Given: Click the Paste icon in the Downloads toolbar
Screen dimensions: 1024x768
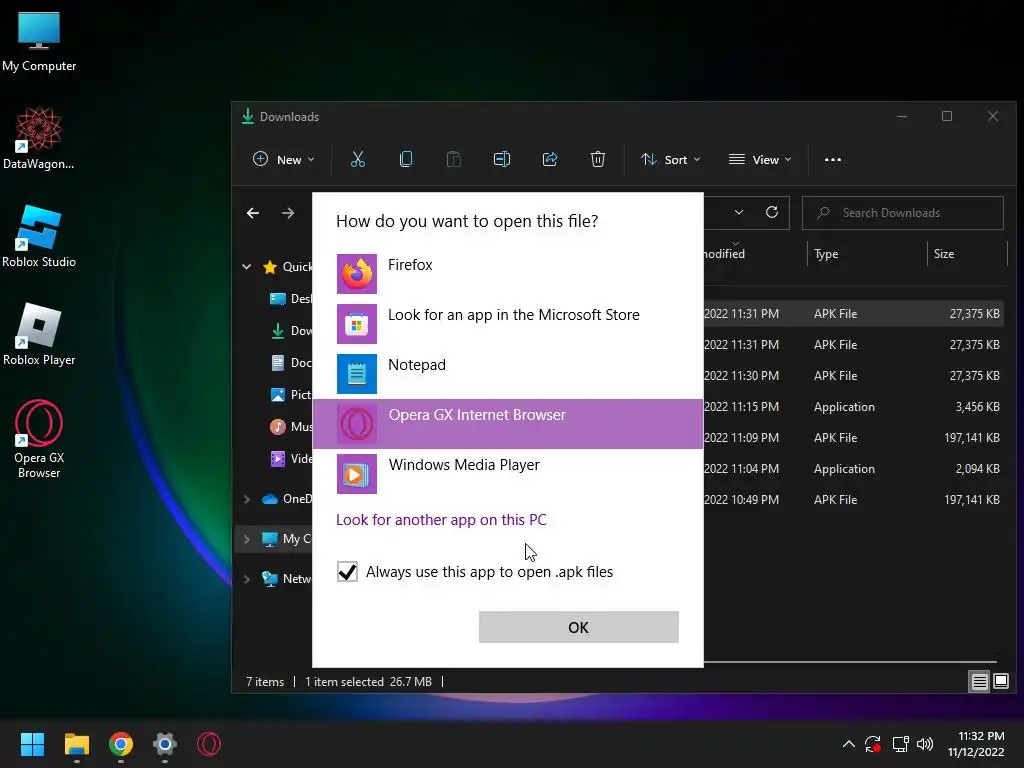Looking at the screenshot, I should (x=453, y=159).
